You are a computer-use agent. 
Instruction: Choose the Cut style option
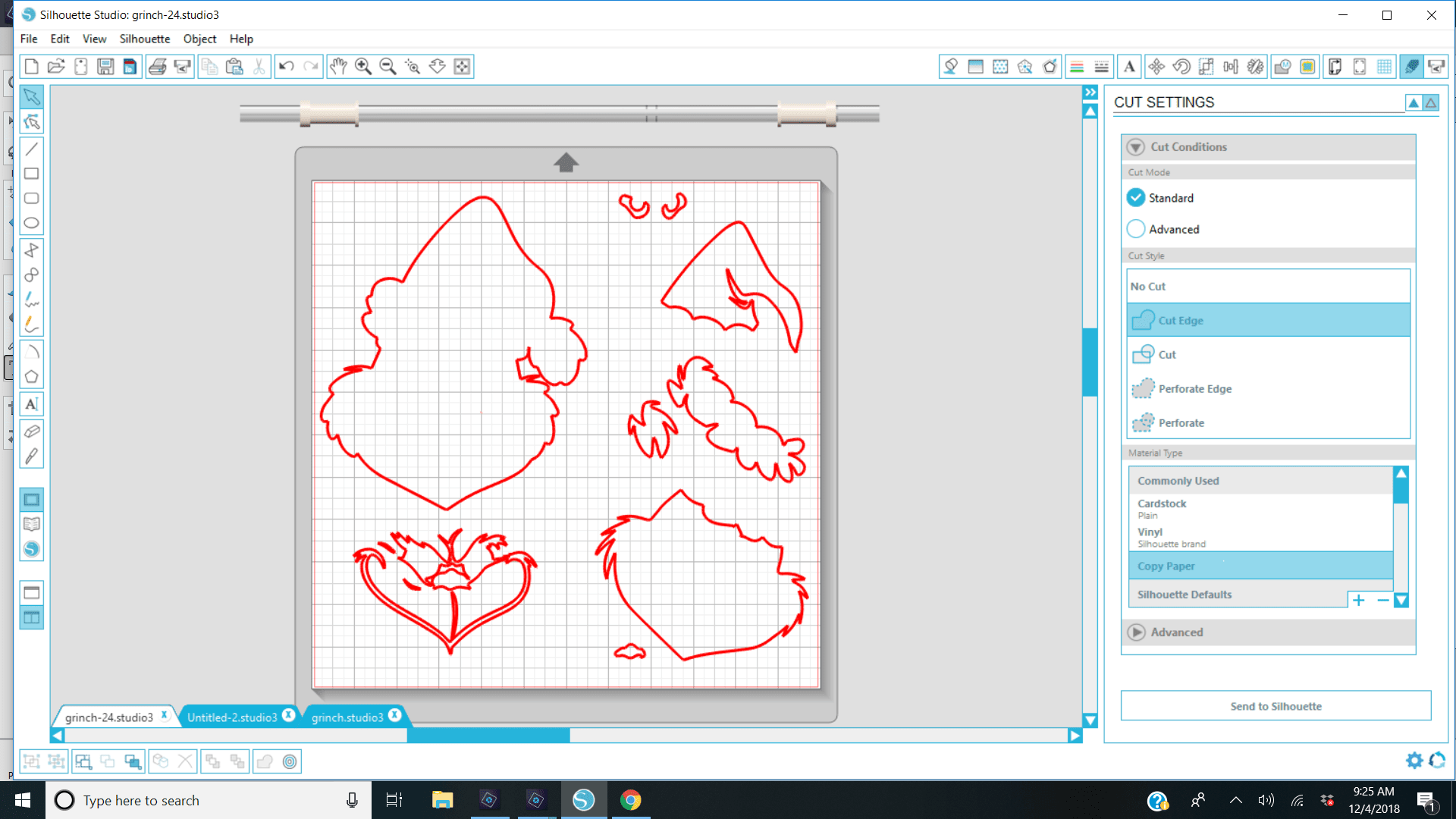coord(1268,354)
